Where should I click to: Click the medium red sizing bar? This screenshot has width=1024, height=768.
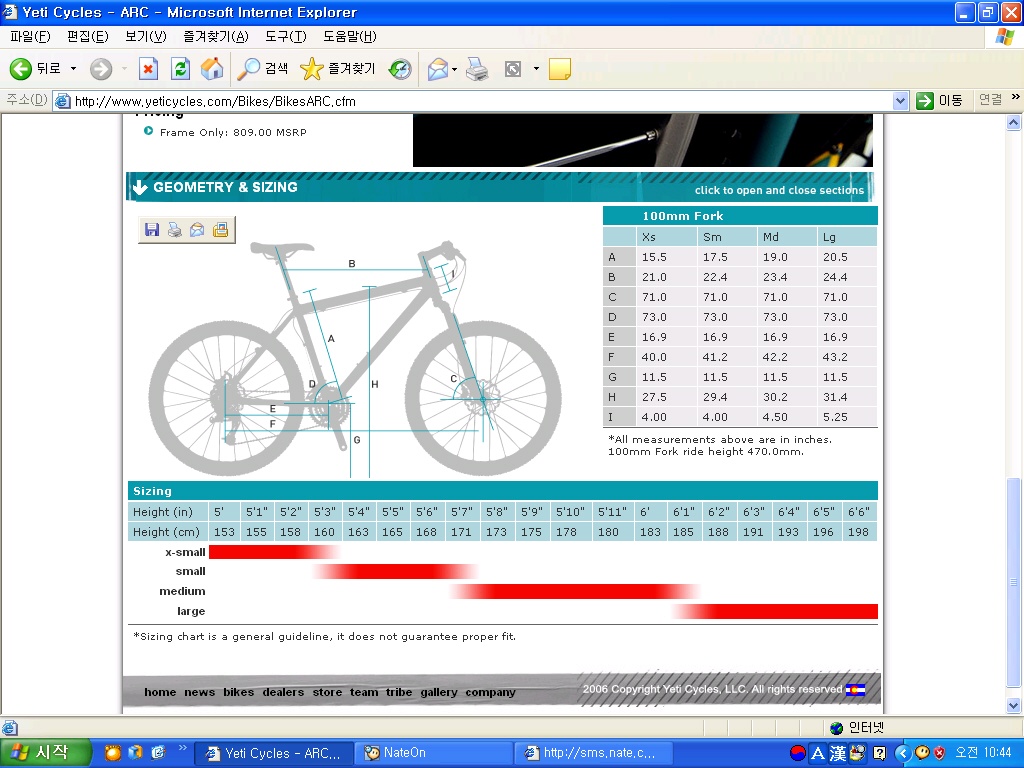coord(575,591)
